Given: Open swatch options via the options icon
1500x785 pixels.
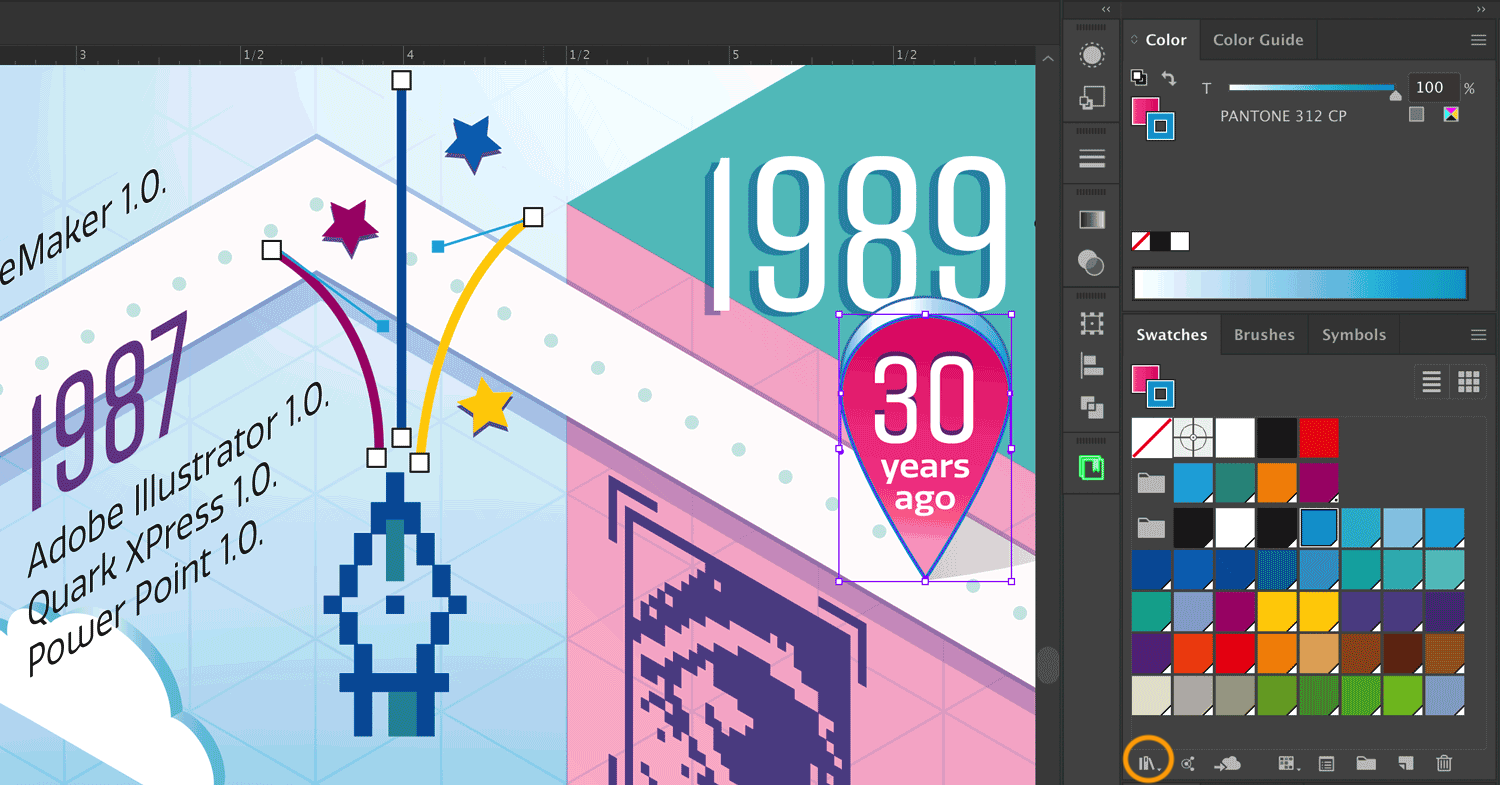Looking at the screenshot, I should 1326,762.
